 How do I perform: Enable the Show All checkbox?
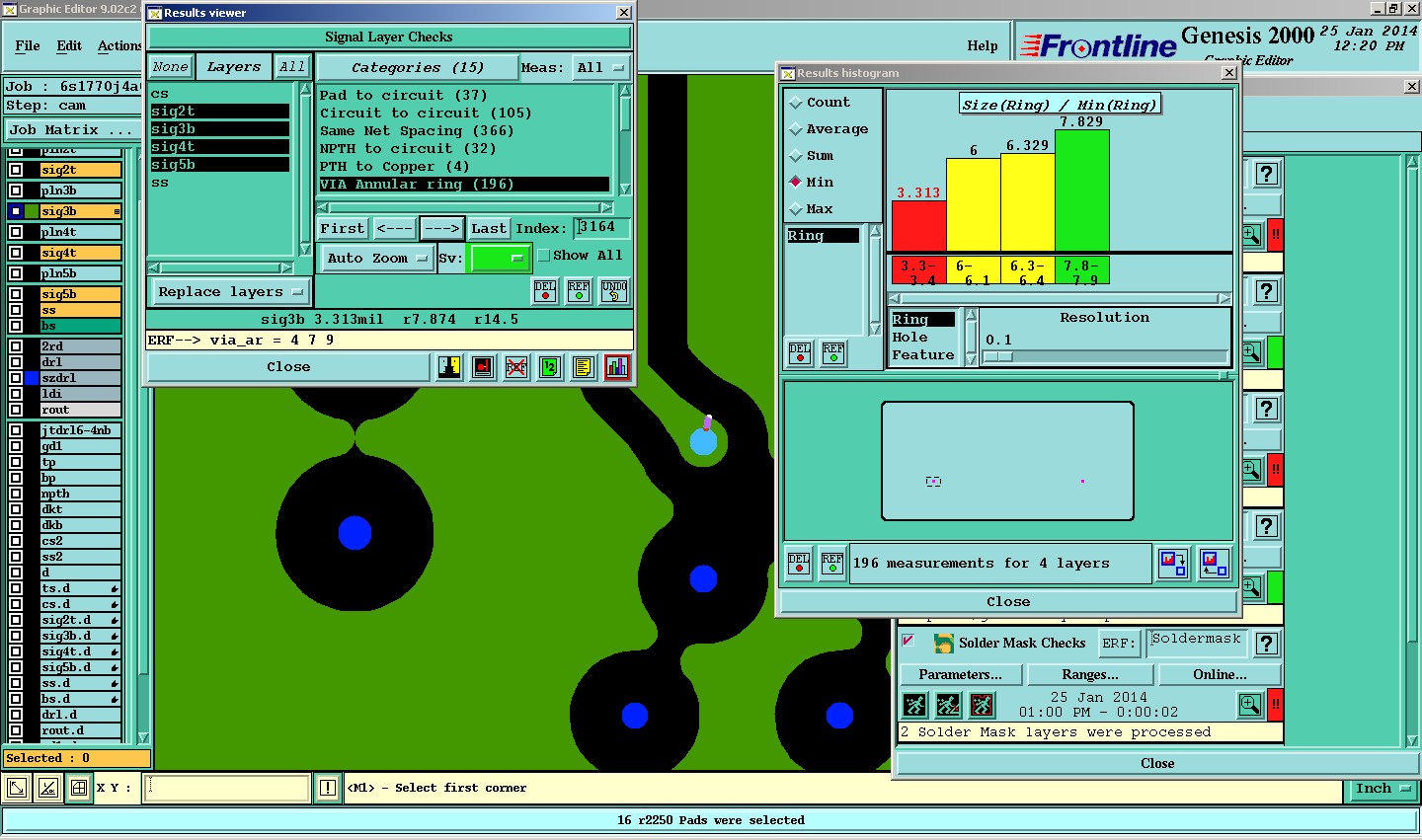(544, 256)
